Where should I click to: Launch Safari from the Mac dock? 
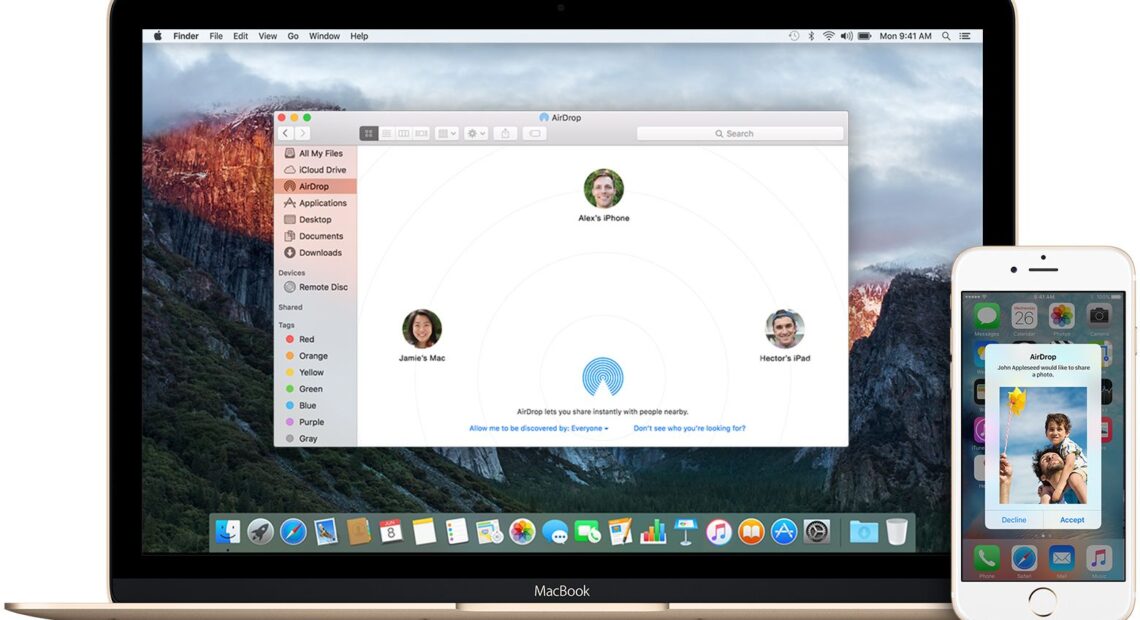293,532
